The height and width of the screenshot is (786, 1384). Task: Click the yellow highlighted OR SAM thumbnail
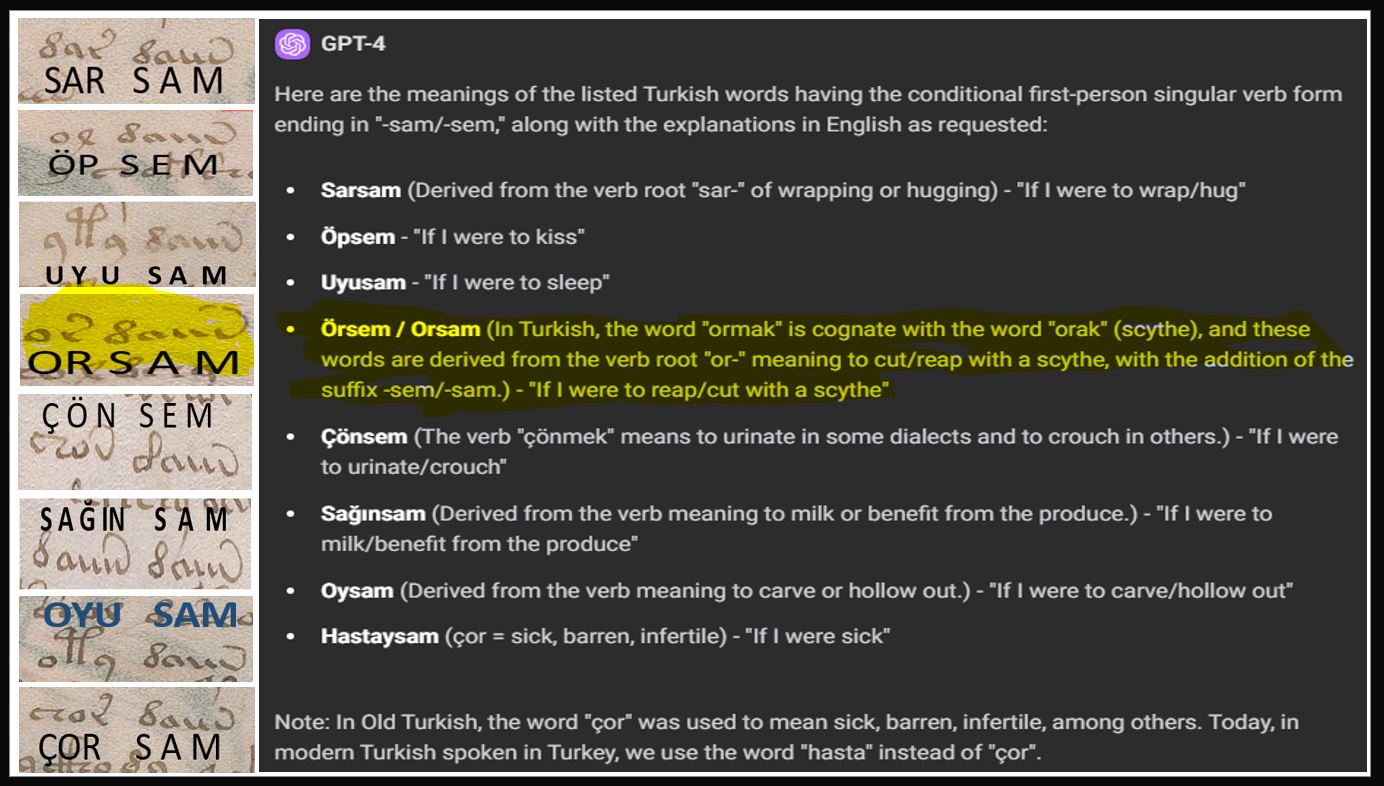coord(136,338)
